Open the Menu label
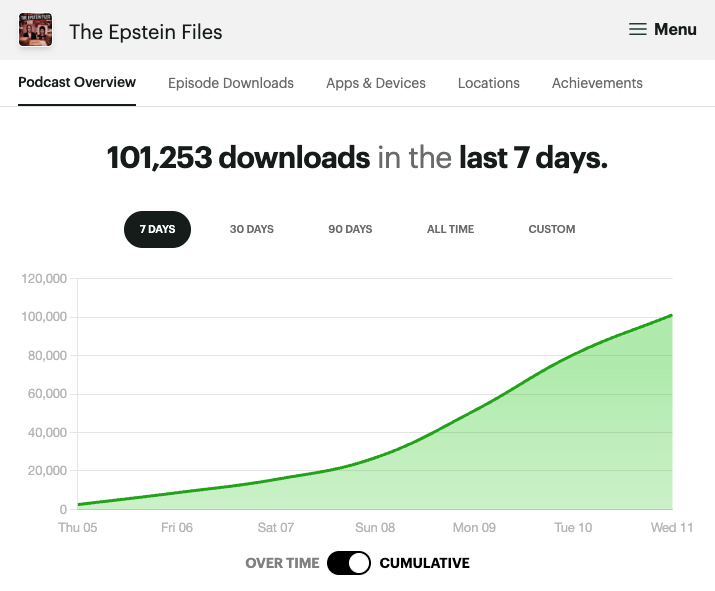The height and width of the screenshot is (591, 715). (x=675, y=29)
